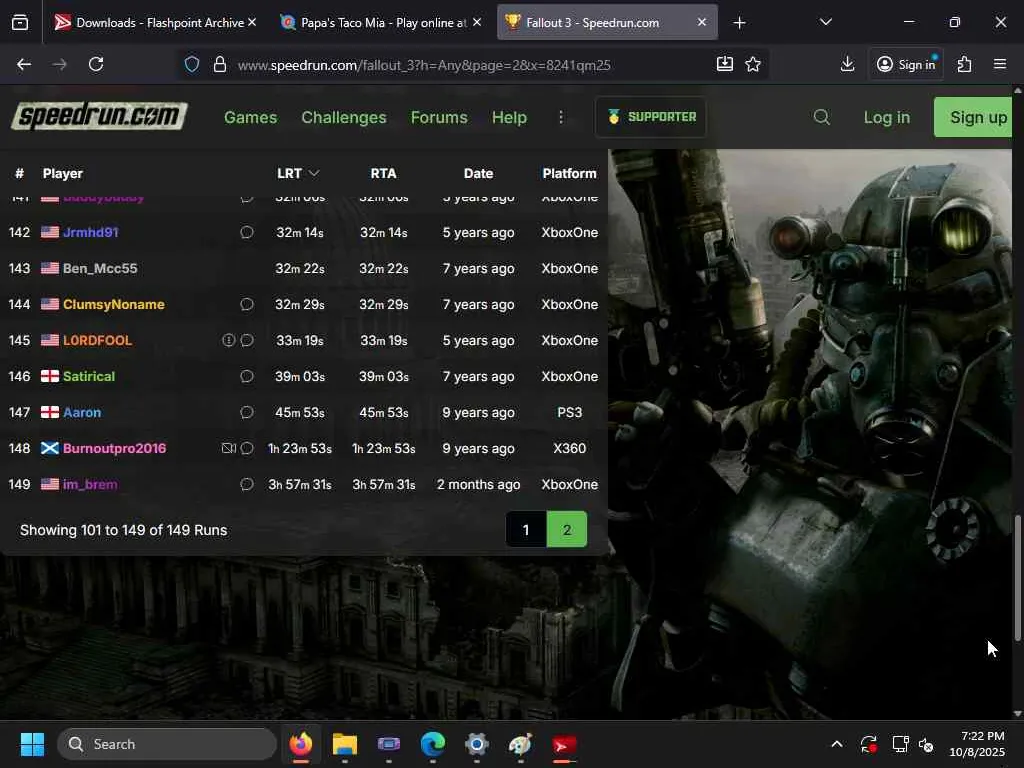Open player profile Ben_Mcc55
1024x768 pixels.
tap(100, 268)
